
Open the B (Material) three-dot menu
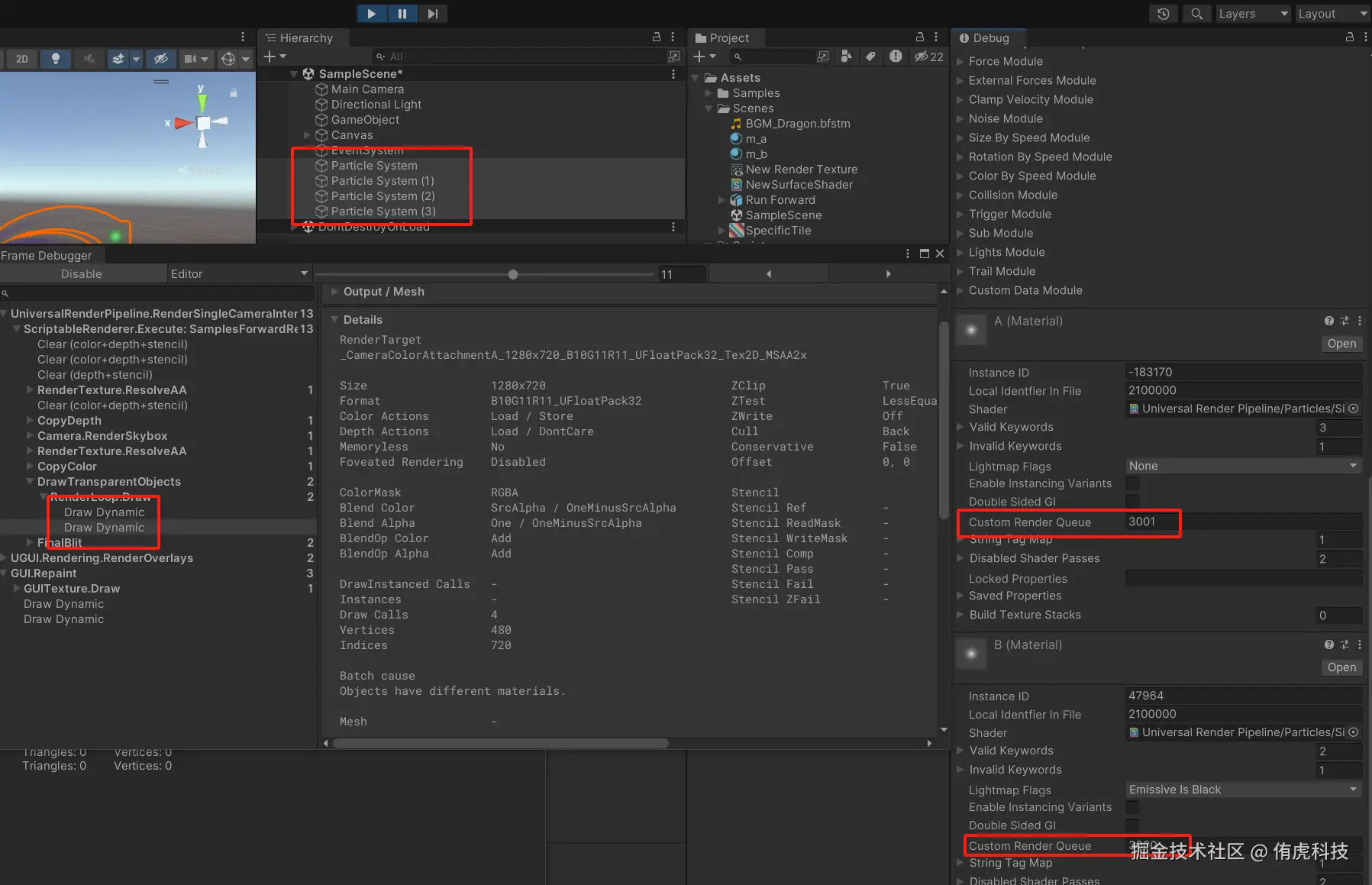(x=1360, y=645)
